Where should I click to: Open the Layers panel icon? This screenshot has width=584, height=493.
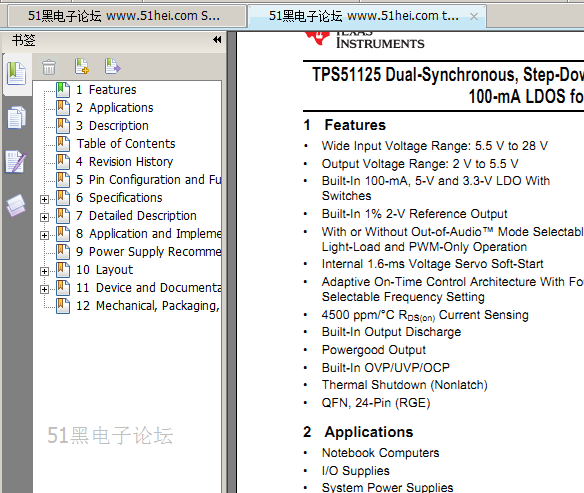pos(16,205)
